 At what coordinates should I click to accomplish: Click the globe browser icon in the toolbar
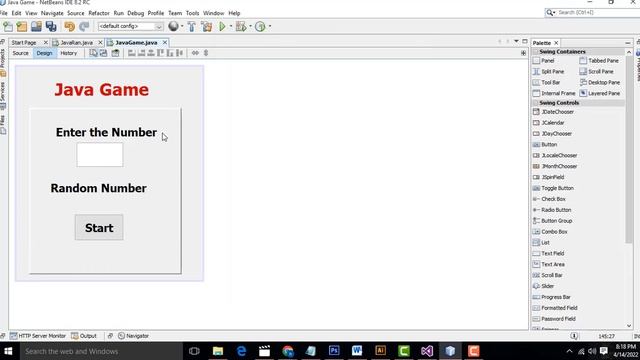click(x=173, y=27)
